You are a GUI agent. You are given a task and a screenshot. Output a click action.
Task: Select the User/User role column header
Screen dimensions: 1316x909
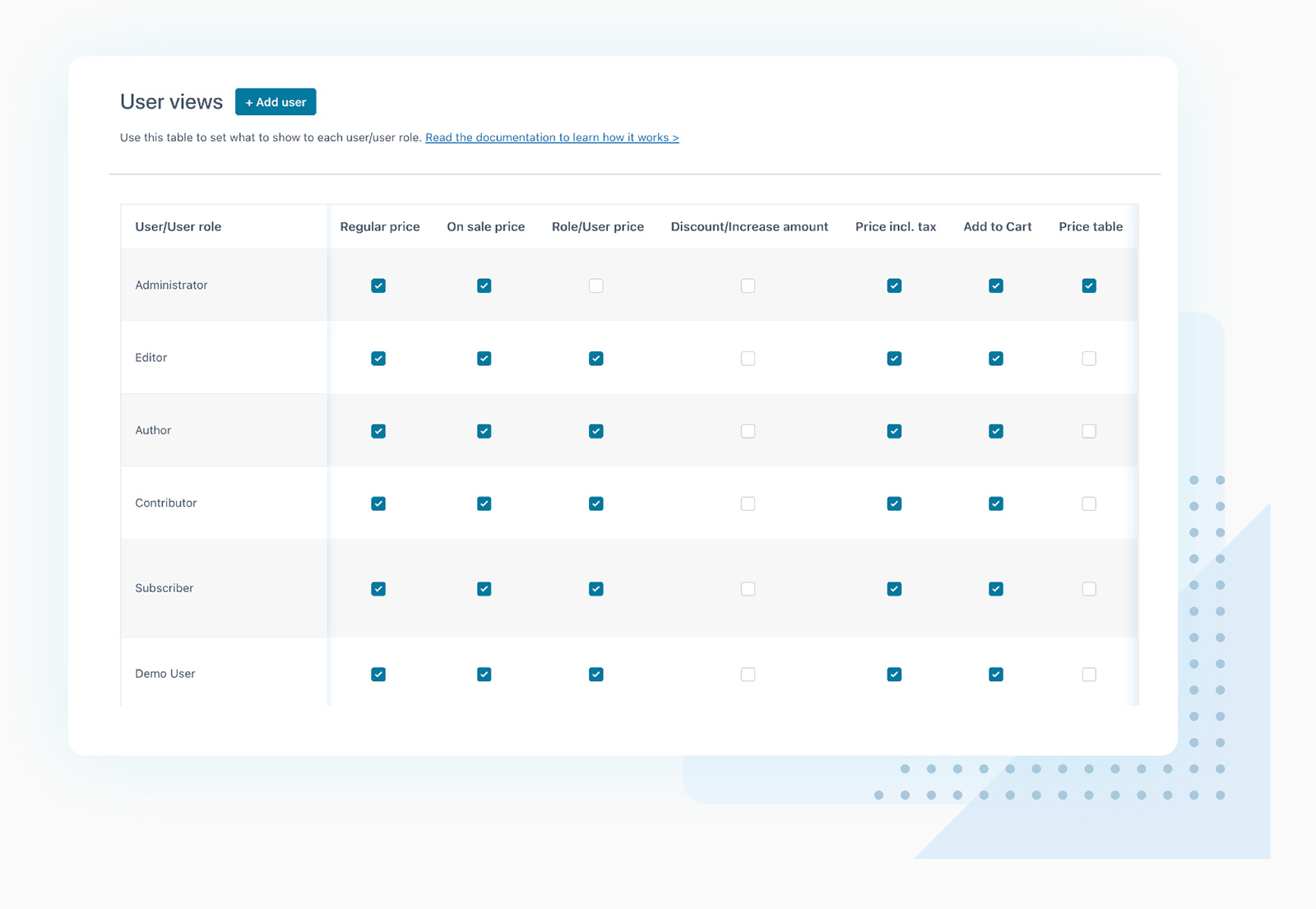pyautogui.click(x=178, y=226)
